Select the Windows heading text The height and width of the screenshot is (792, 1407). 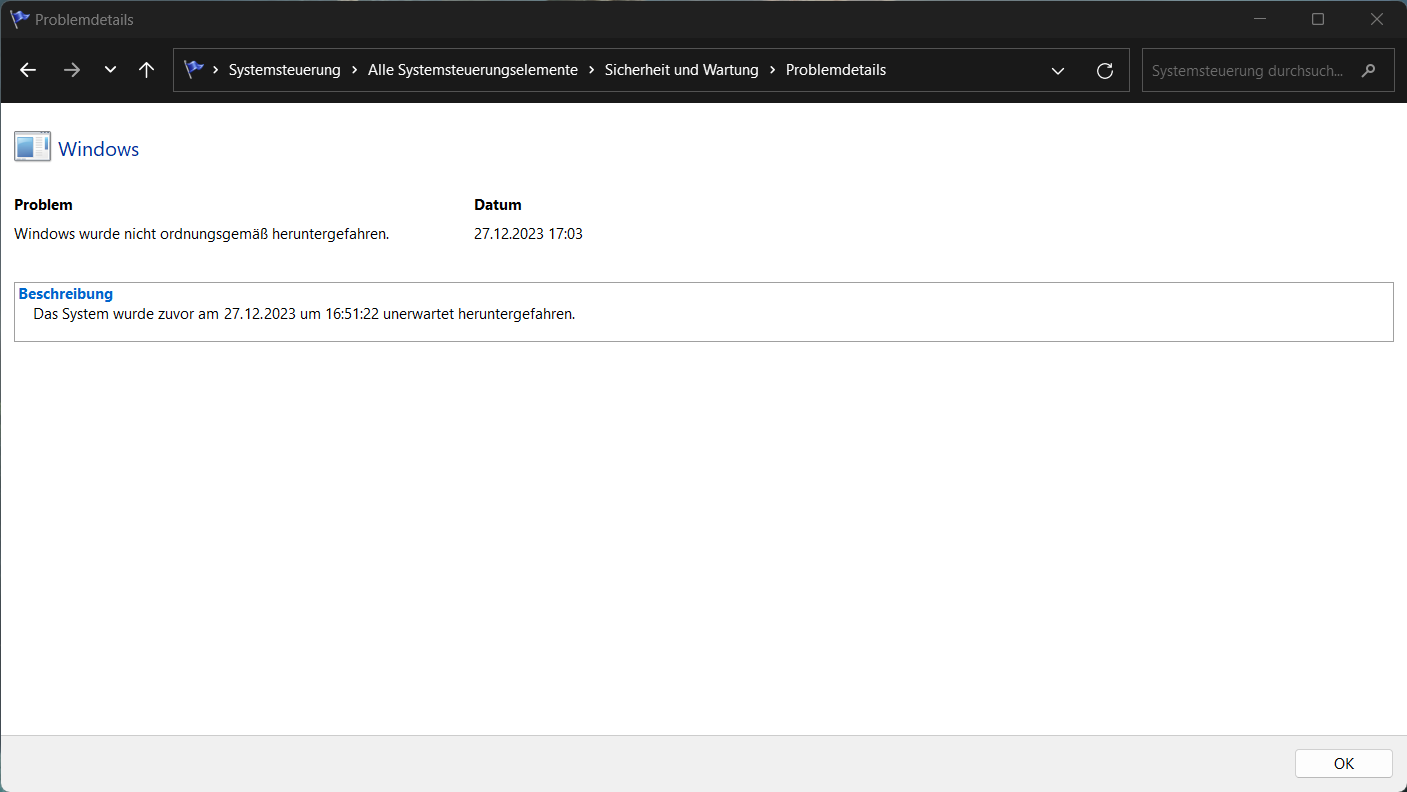pyautogui.click(x=99, y=149)
